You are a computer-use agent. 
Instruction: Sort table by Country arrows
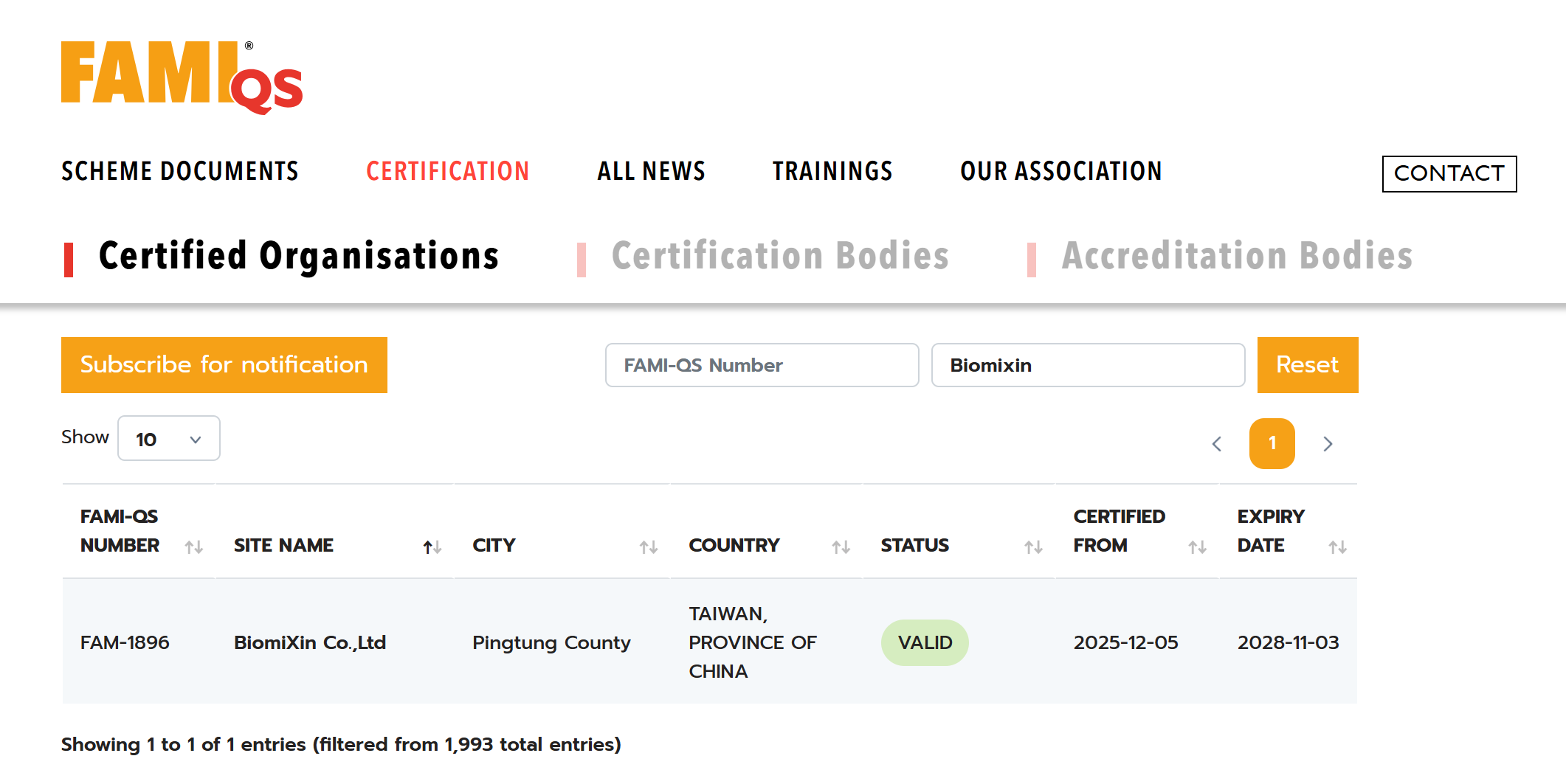841,547
